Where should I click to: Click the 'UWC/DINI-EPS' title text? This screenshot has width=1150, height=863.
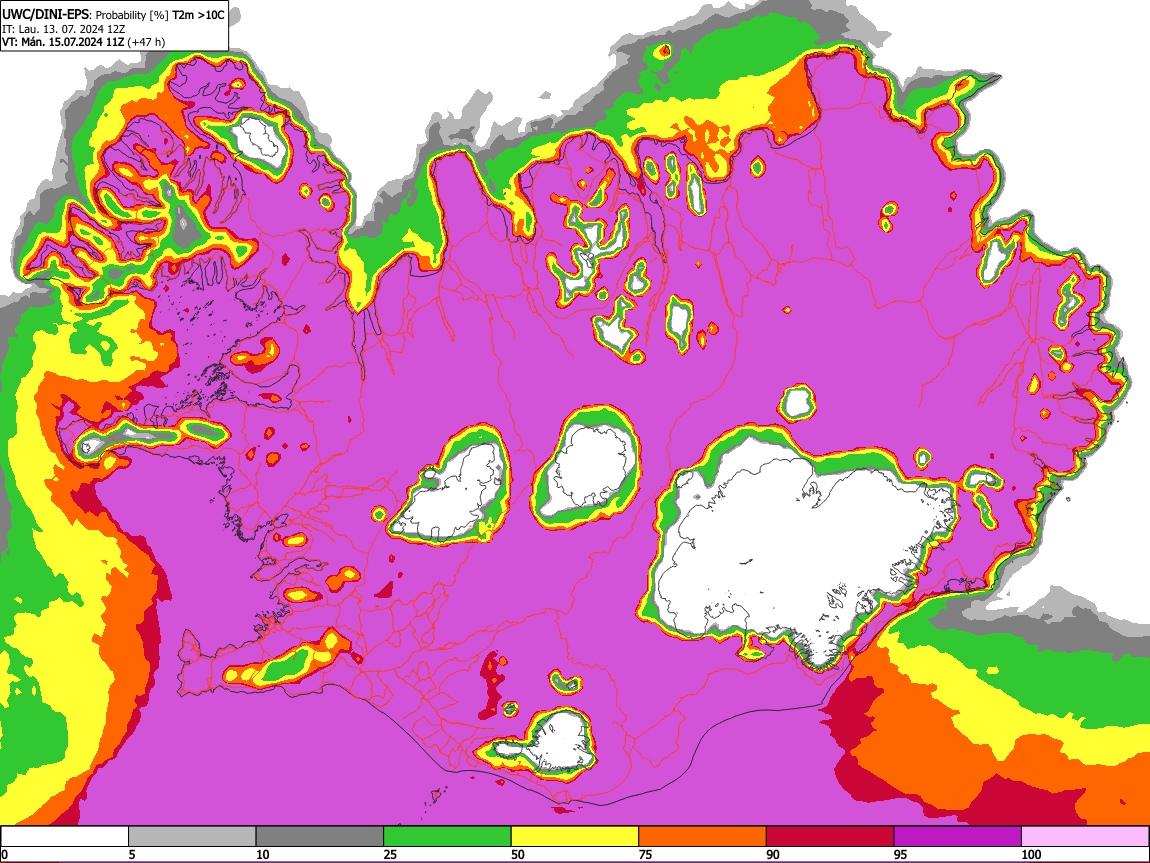[45, 15]
